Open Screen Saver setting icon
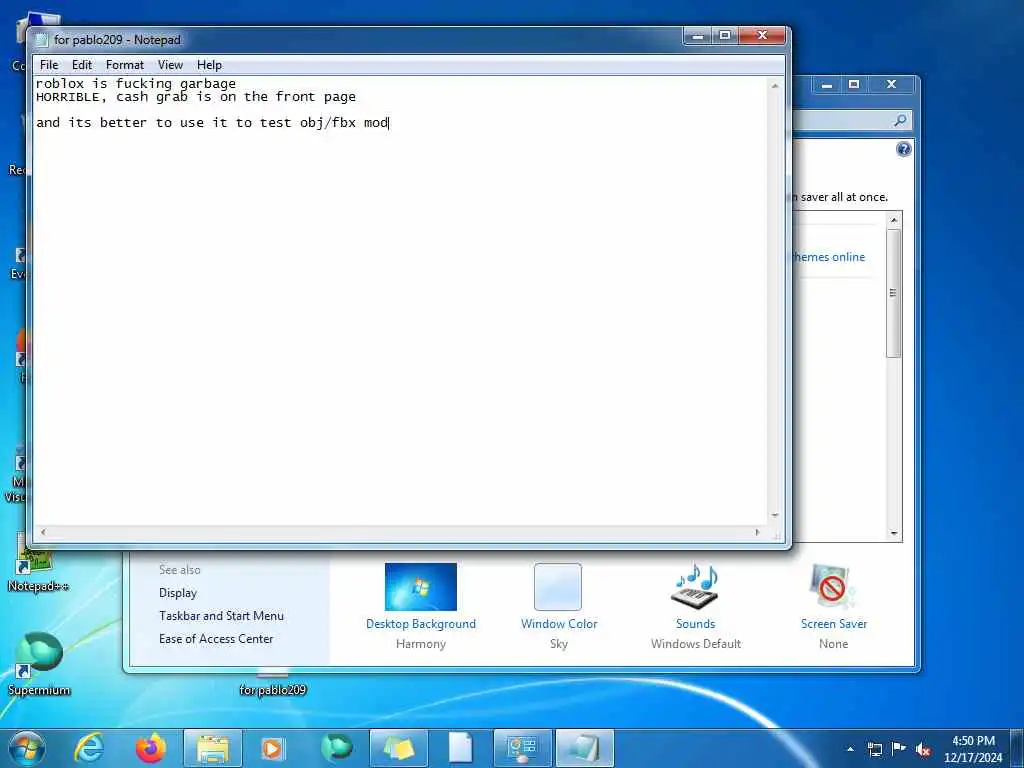1024x768 pixels. (x=832, y=586)
